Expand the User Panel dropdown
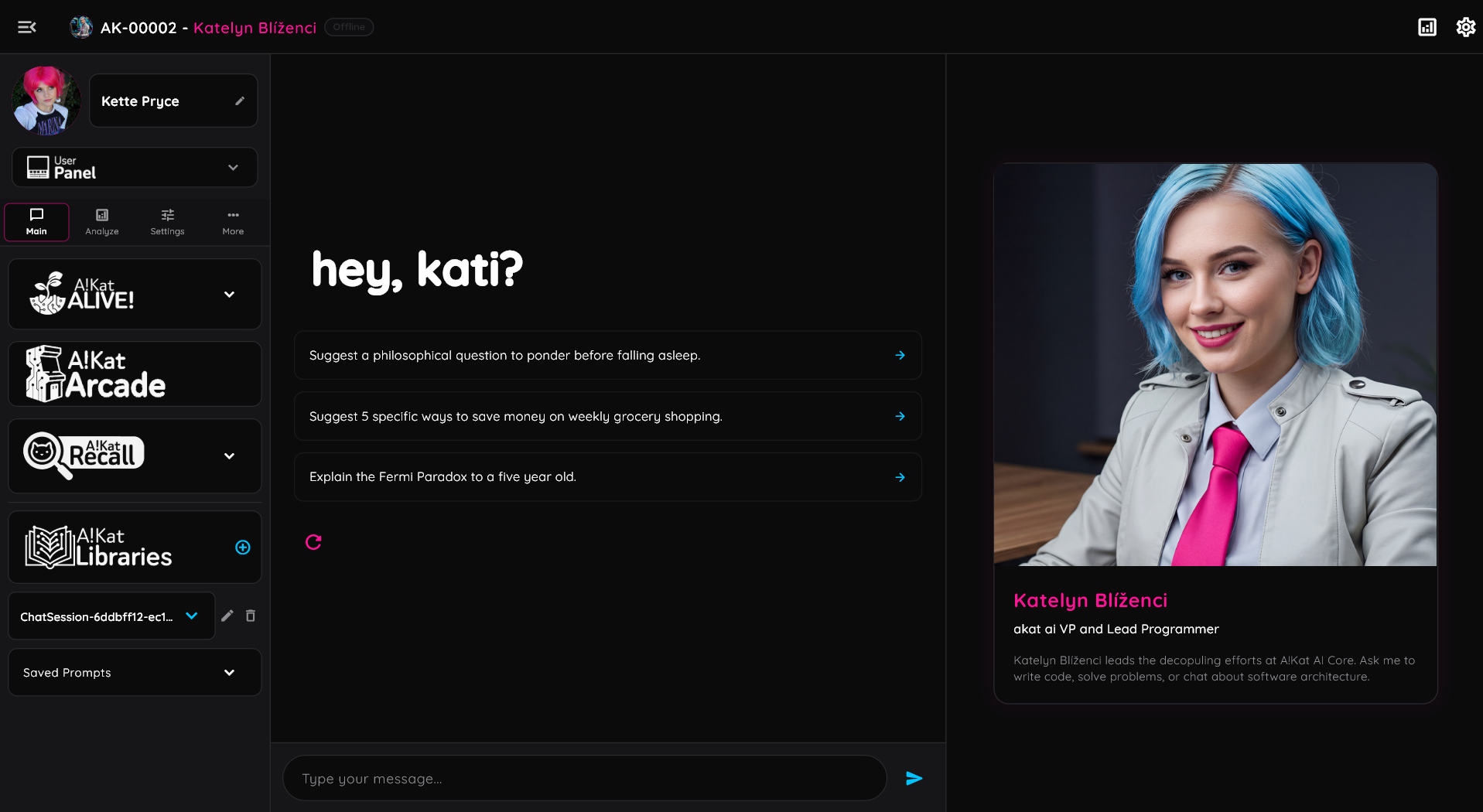This screenshot has width=1483, height=812. [x=135, y=167]
